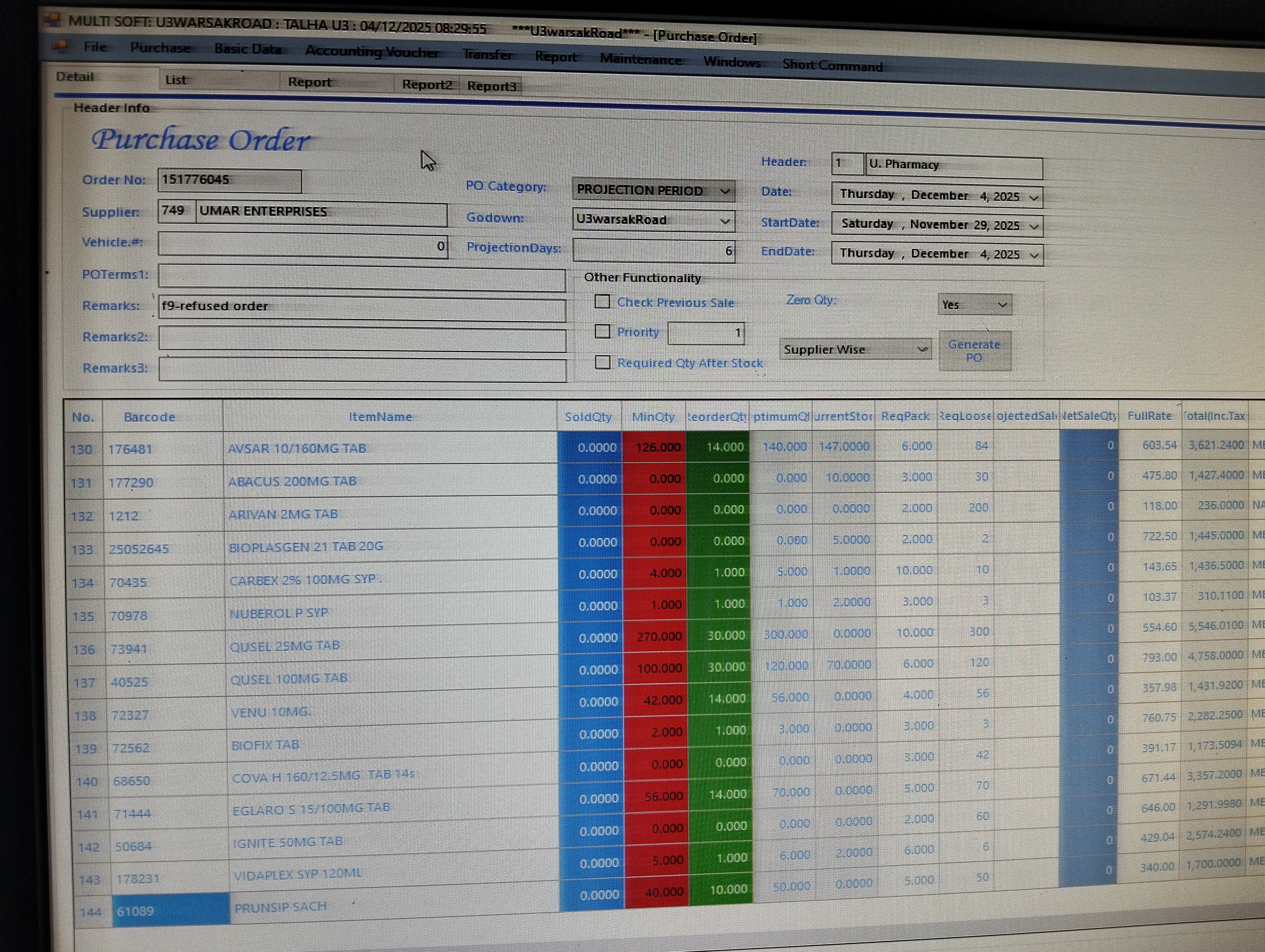Select the QUSEL 25MG TAB row
This screenshot has width=1265, height=952.
(285, 646)
